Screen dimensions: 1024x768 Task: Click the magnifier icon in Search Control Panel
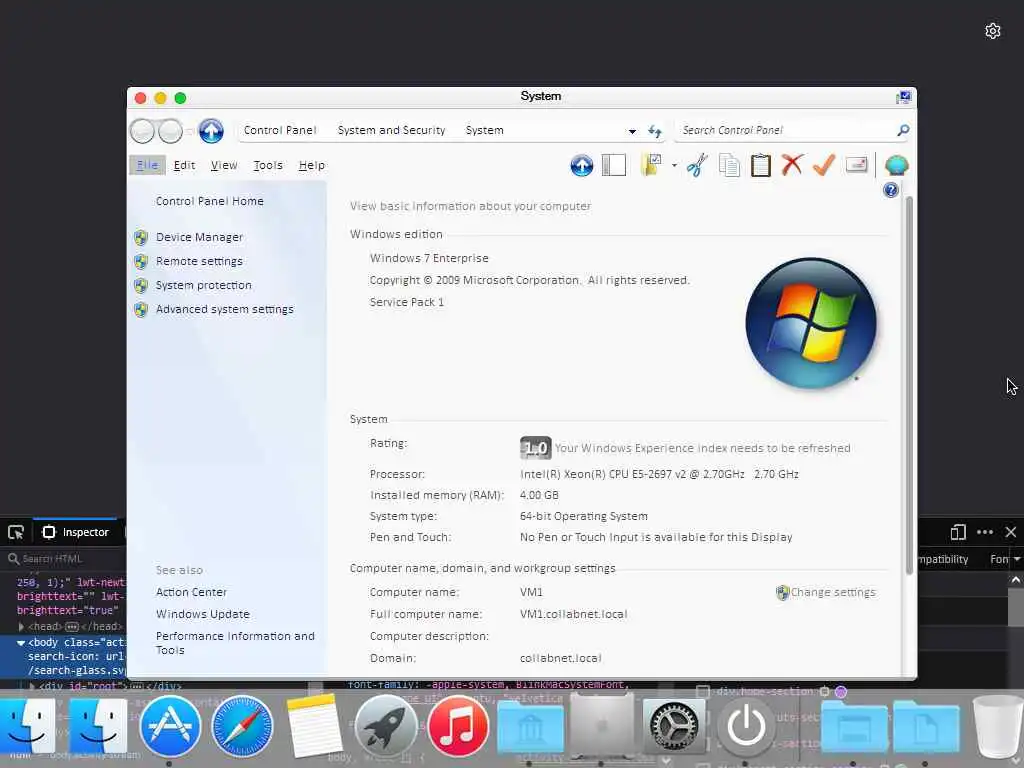pyautogui.click(x=903, y=131)
